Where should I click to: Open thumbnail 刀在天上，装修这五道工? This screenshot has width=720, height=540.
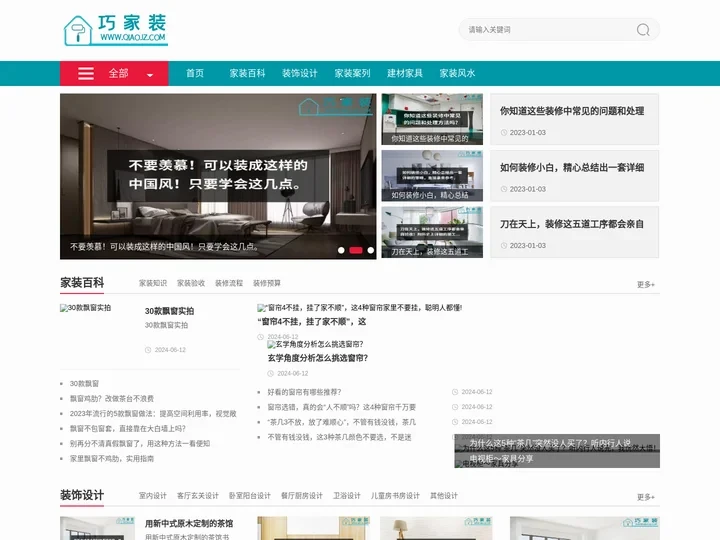coord(432,232)
